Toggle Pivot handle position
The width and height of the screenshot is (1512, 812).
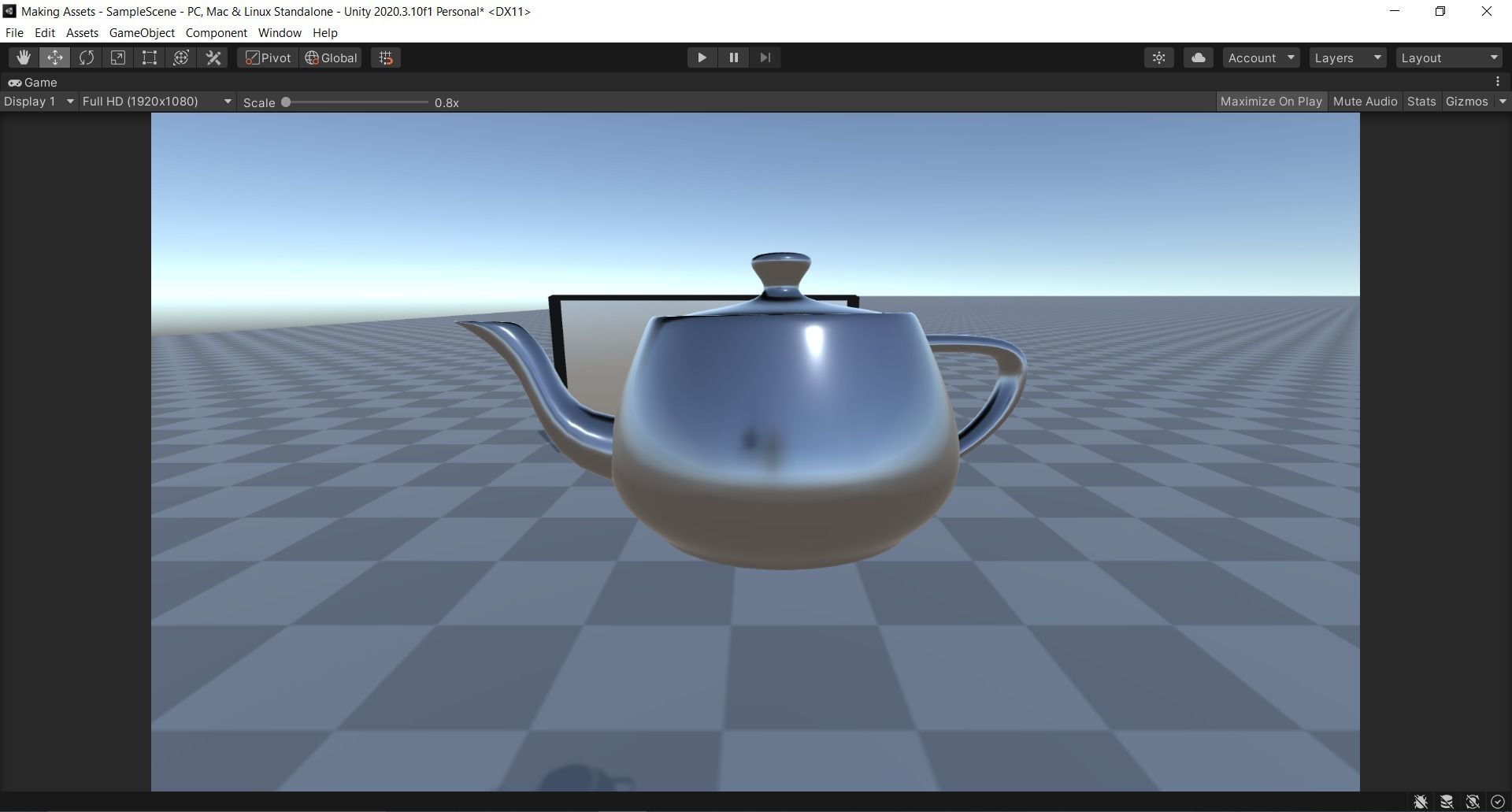pos(268,57)
